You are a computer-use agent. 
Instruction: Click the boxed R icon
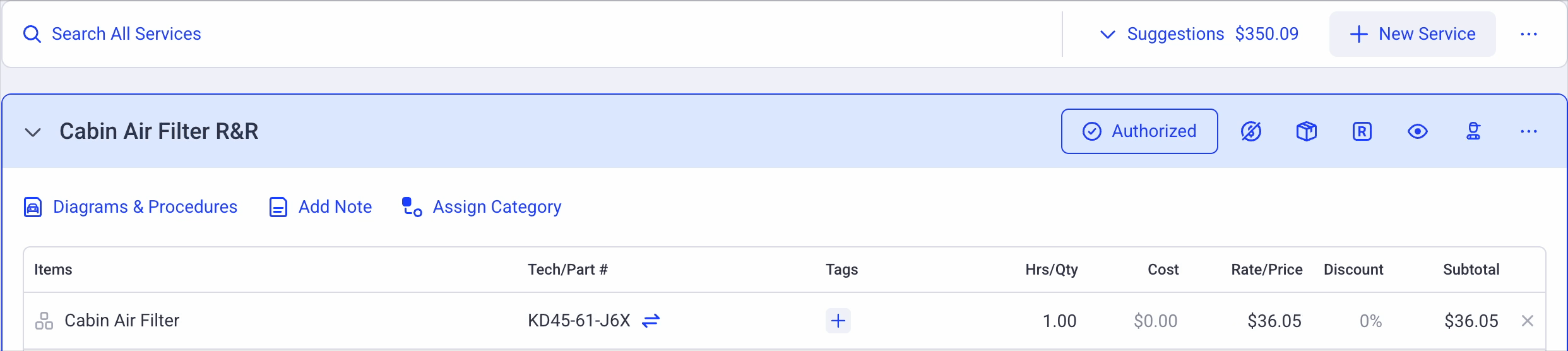pos(1362,131)
